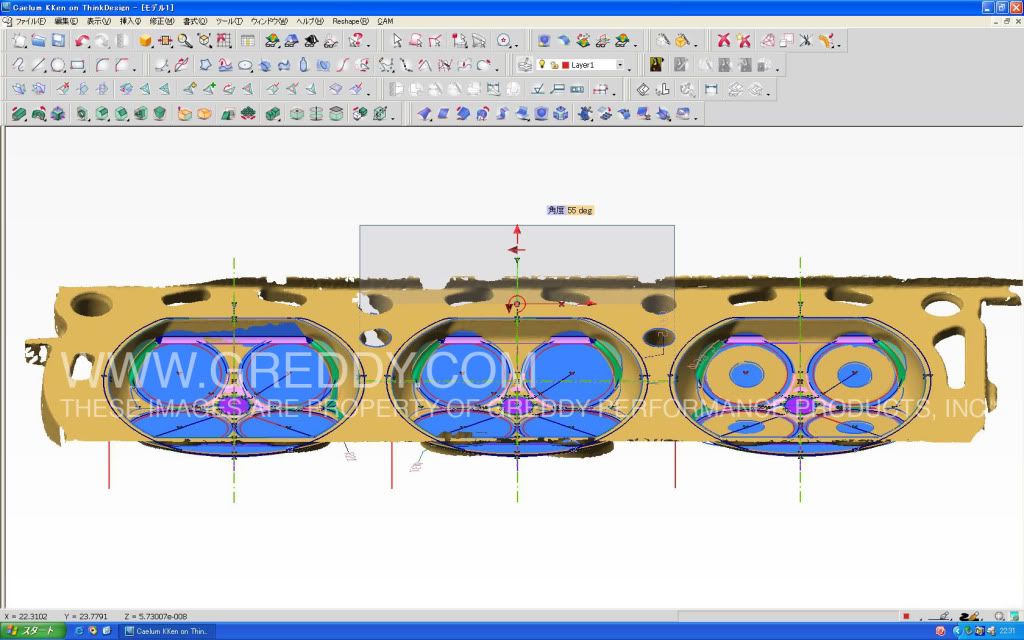Click the blue bottle-shaped tool icon
The image size is (1024, 640).
[x=304, y=65]
